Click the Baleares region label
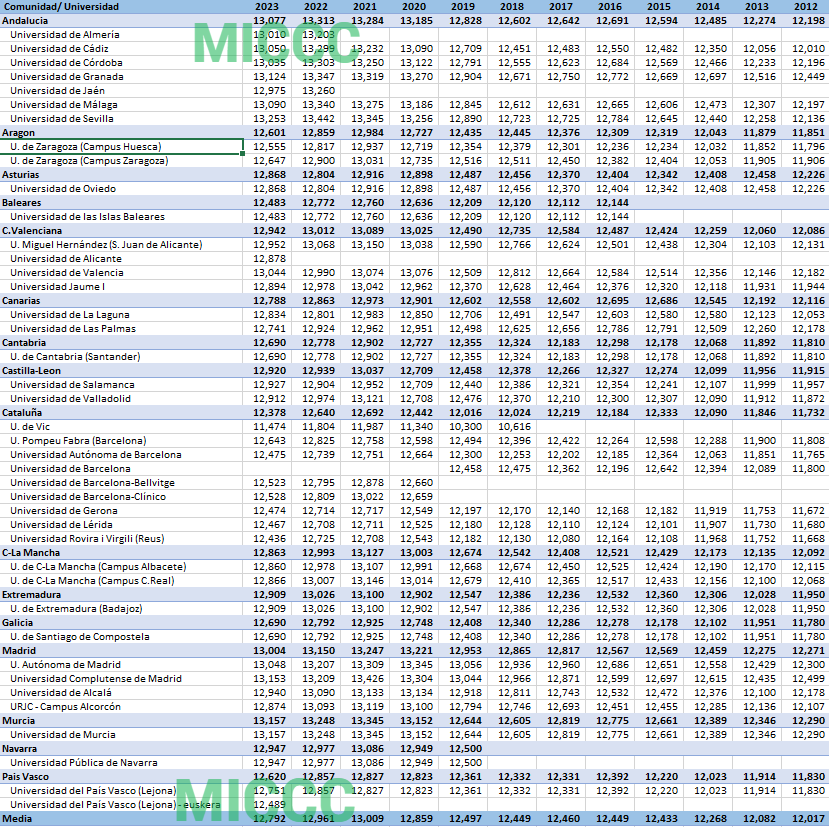829x827 pixels. [22, 203]
